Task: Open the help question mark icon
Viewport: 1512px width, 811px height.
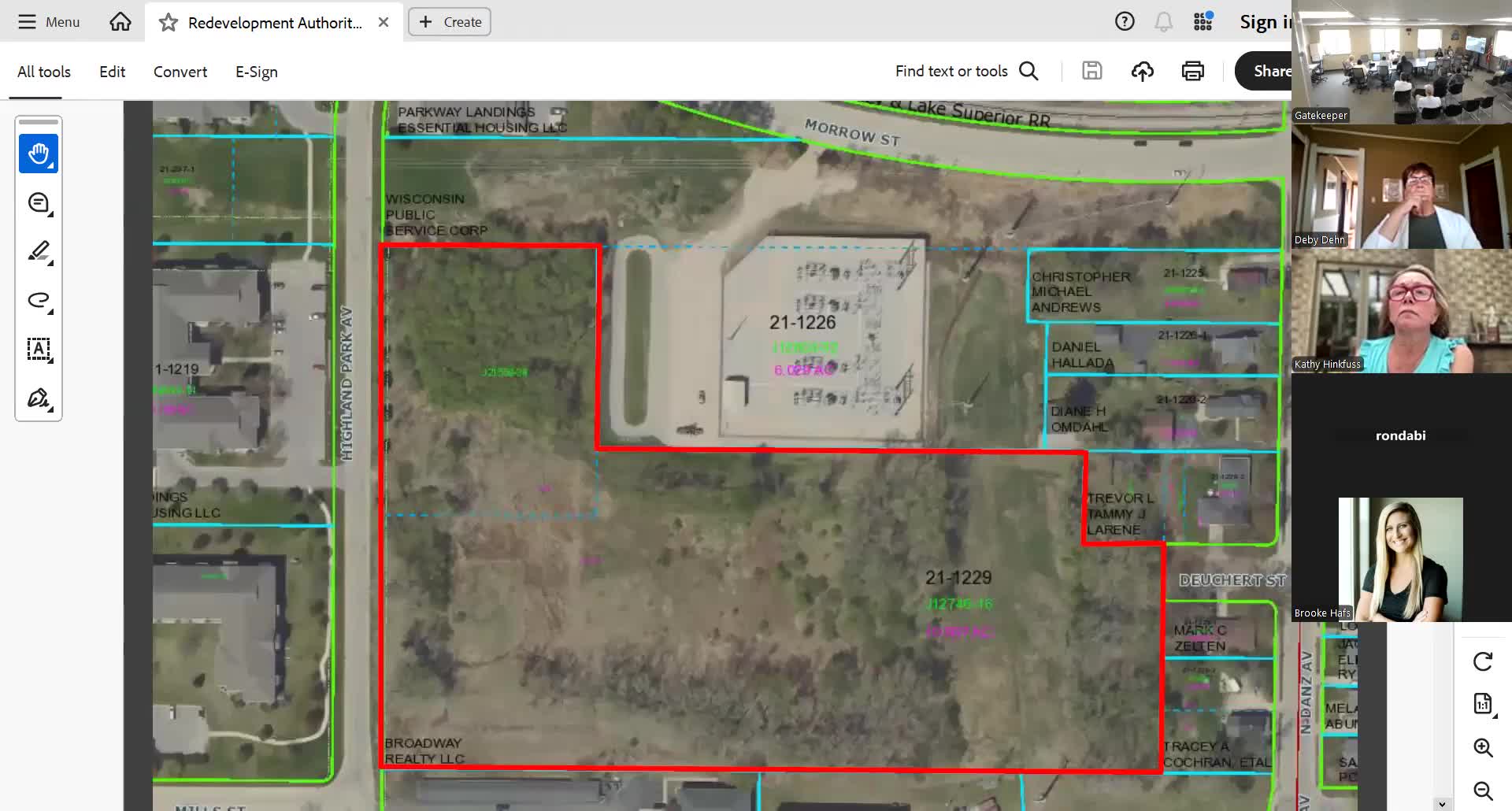Action: pyautogui.click(x=1125, y=22)
